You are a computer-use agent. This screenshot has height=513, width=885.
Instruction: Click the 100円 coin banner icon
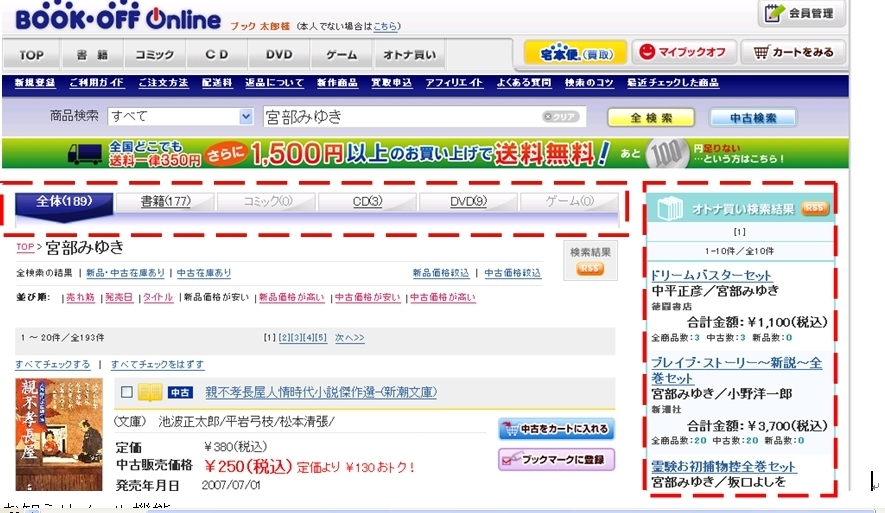point(667,153)
